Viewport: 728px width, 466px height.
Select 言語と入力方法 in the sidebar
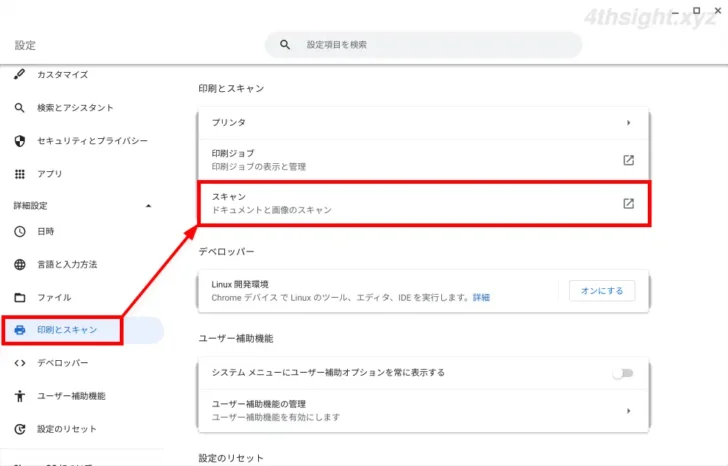pyautogui.click(x=67, y=264)
